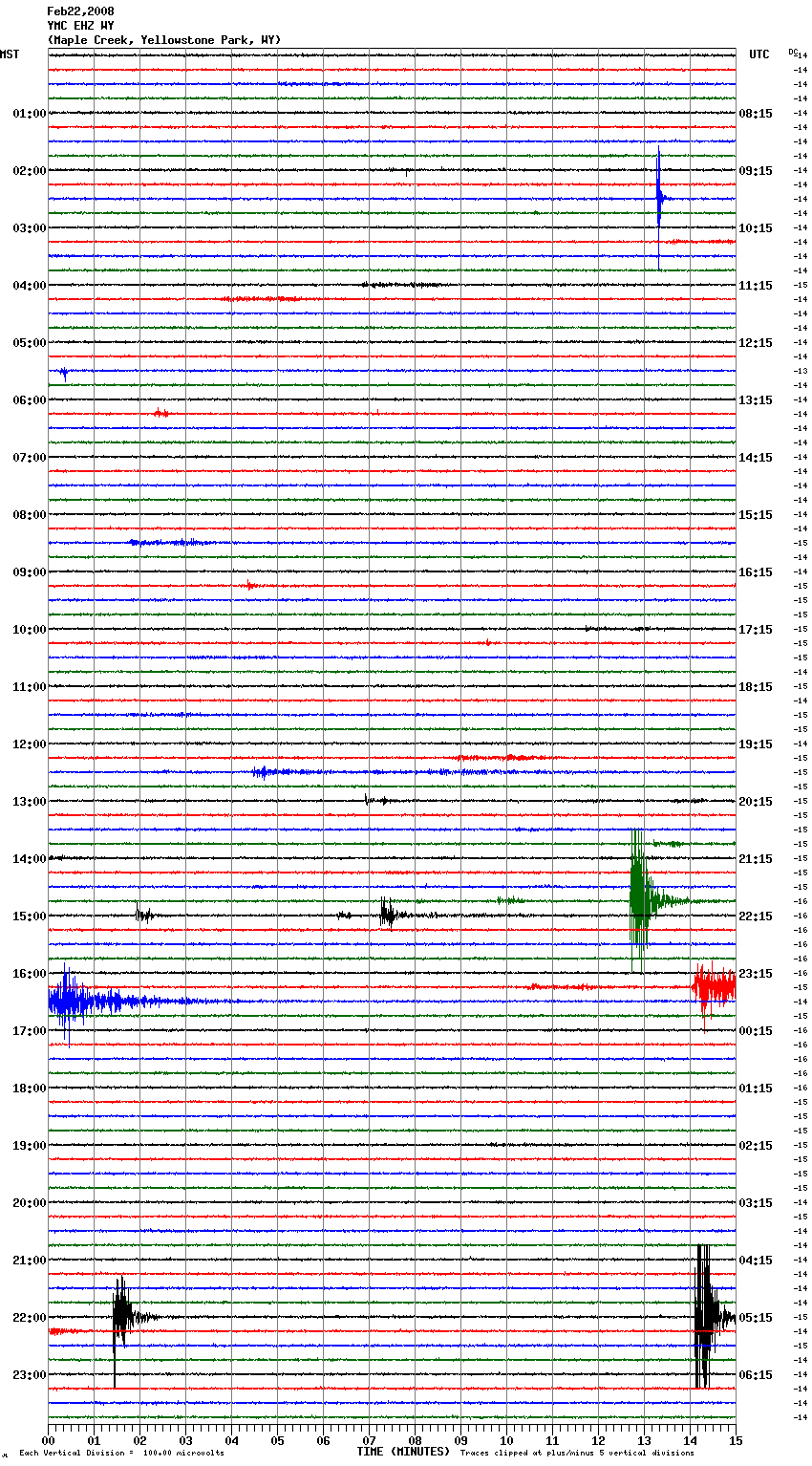Select the "20:00" MST row label
Screen dimensions: 812x1466
pos(30,1203)
